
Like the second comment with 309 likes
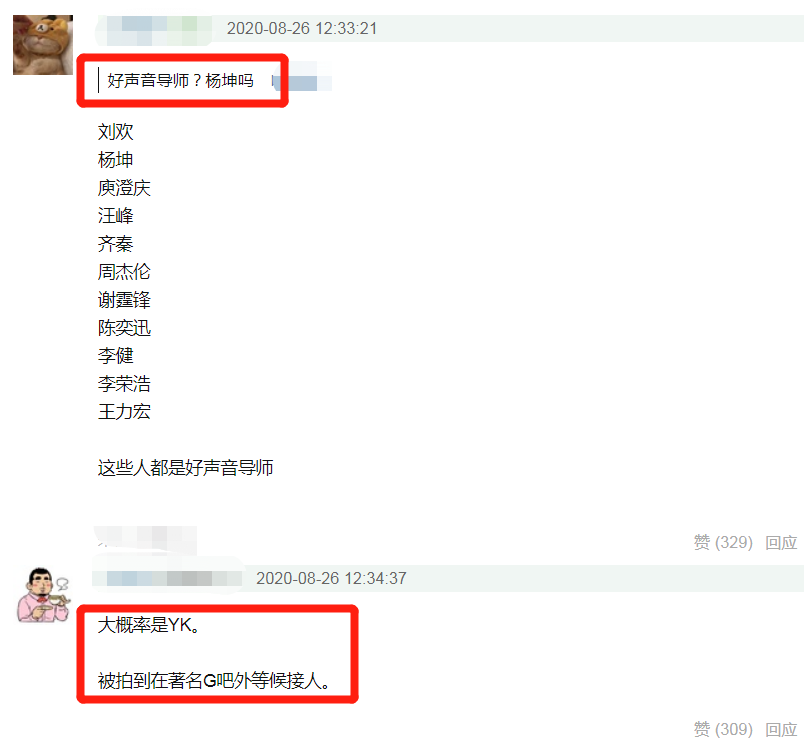coord(723,729)
